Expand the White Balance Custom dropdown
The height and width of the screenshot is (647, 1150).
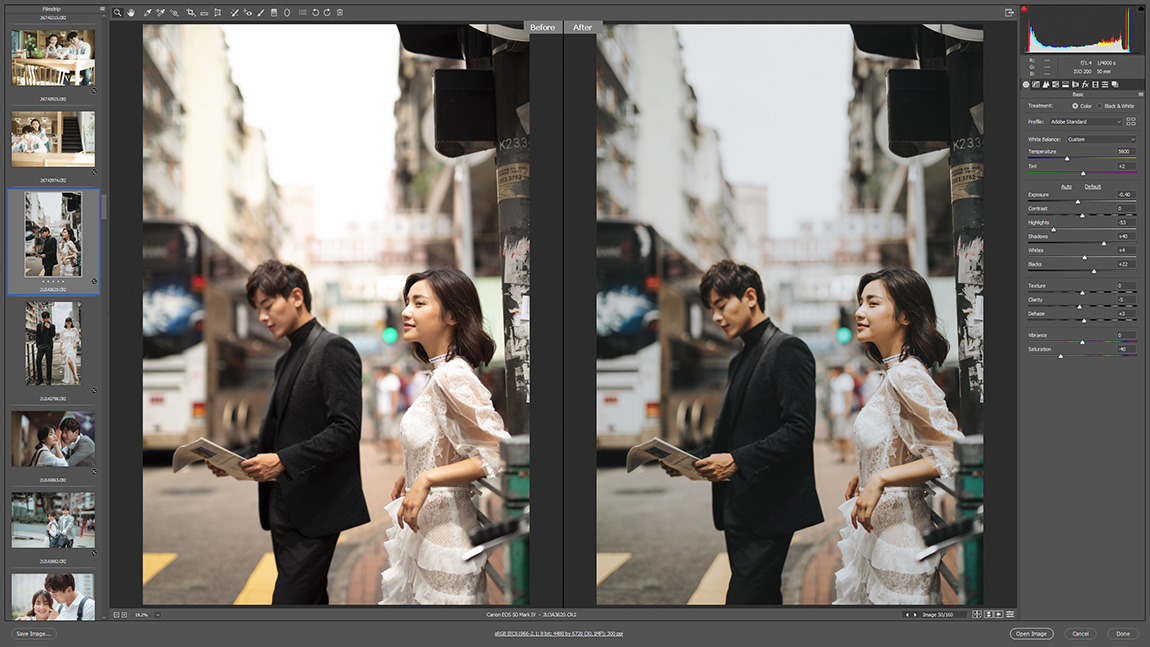[1100, 139]
